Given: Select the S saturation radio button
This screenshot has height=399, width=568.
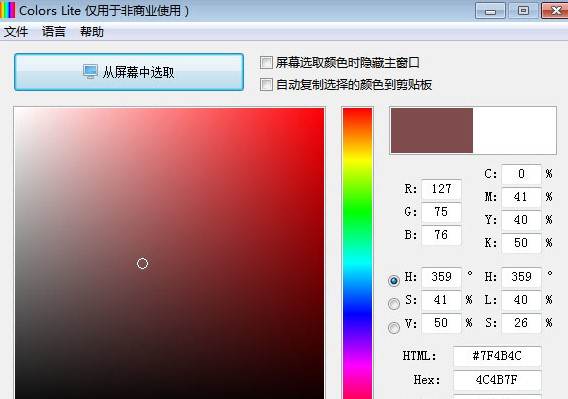Looking at the screenshot, I should [394, 304].
